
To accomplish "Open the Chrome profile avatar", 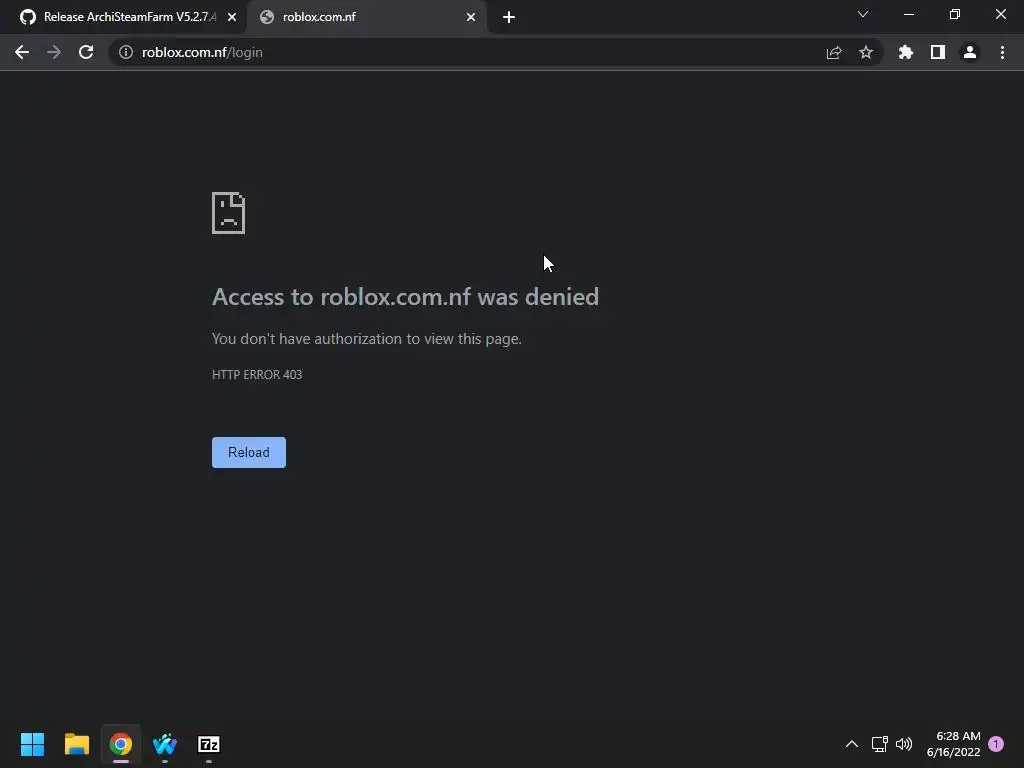I will tap(970, 52).
